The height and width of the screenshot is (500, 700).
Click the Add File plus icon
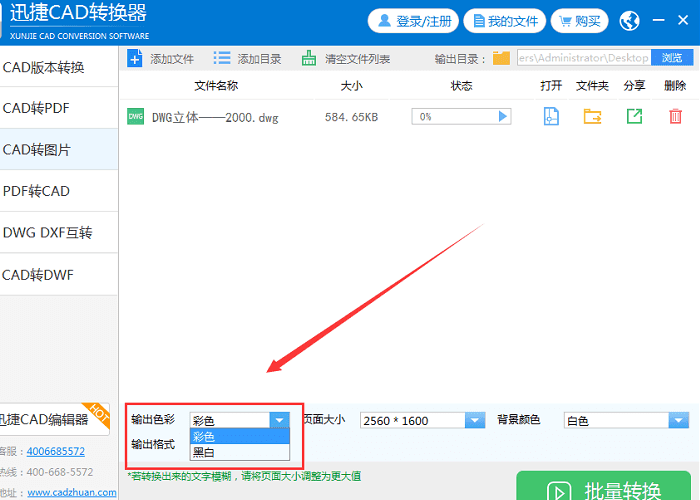pyautogui.click(x=134, y=58)
